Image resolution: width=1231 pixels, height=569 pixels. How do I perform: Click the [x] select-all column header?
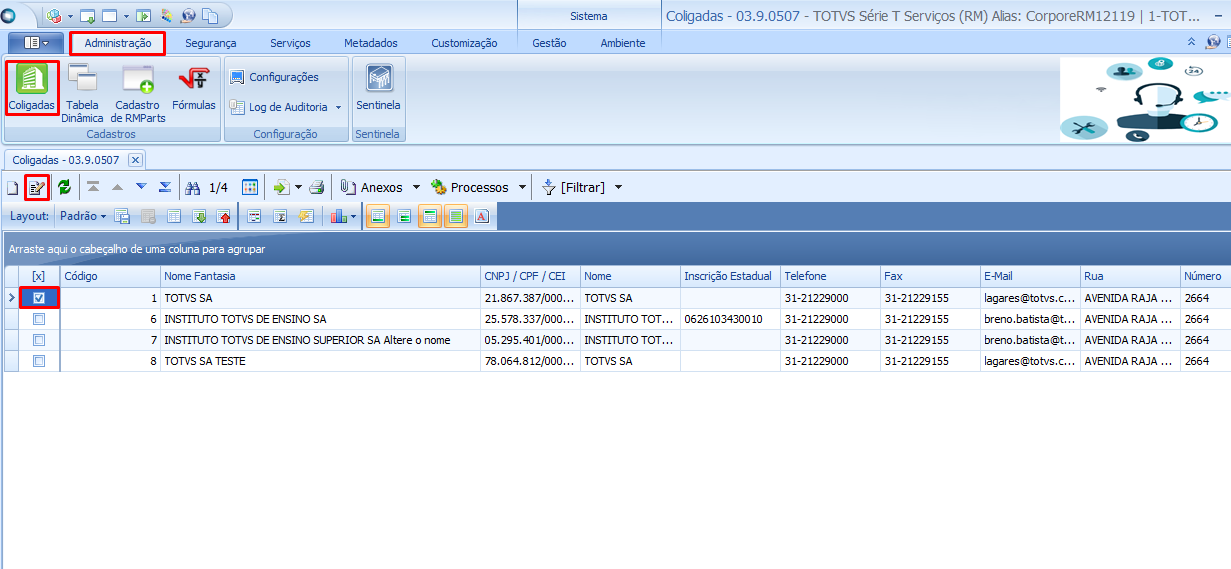39,276
